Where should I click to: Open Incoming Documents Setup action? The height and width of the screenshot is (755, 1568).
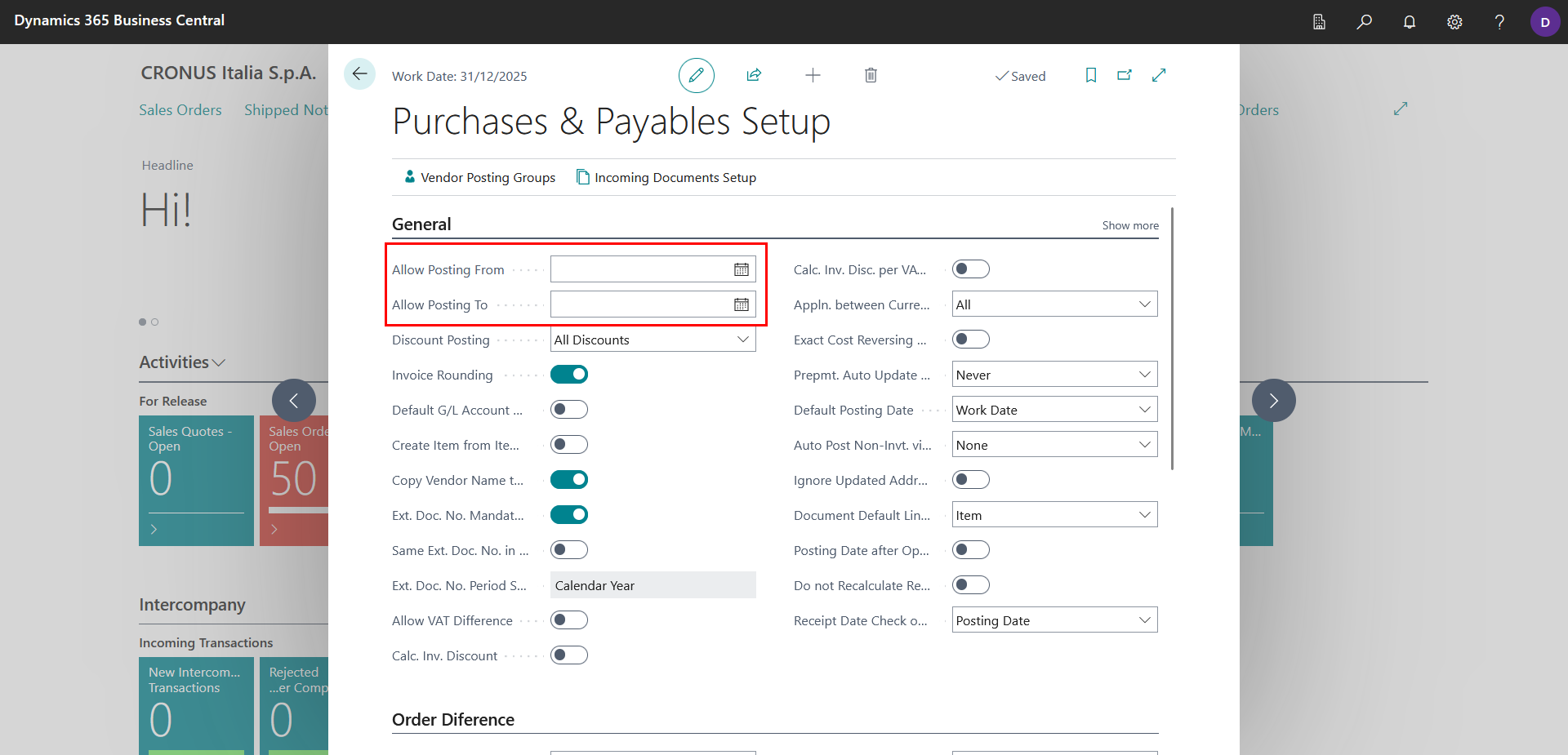(666, 177)
